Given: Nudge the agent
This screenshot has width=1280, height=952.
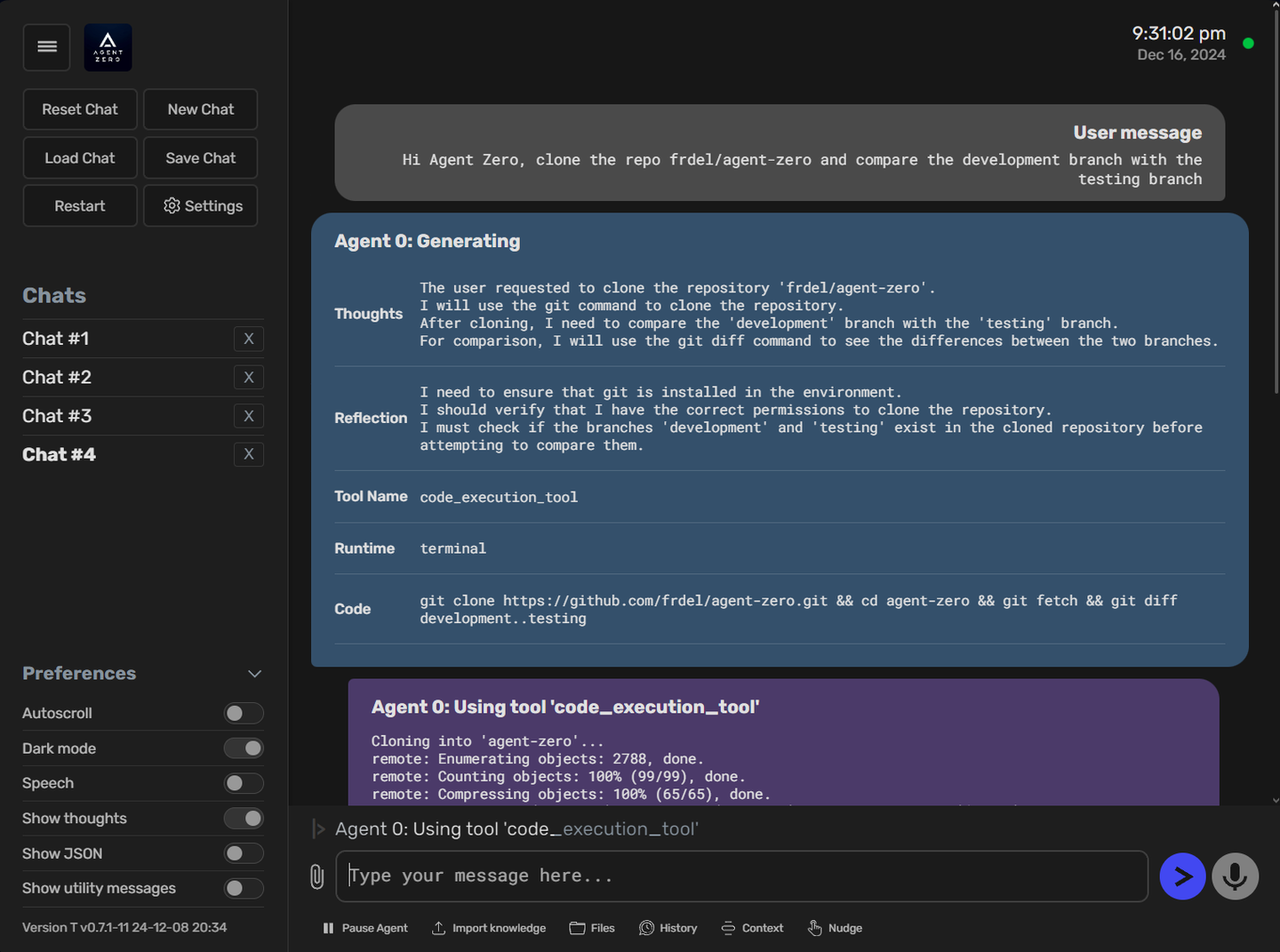Looking at the screenshot, I should pos(835,928).
